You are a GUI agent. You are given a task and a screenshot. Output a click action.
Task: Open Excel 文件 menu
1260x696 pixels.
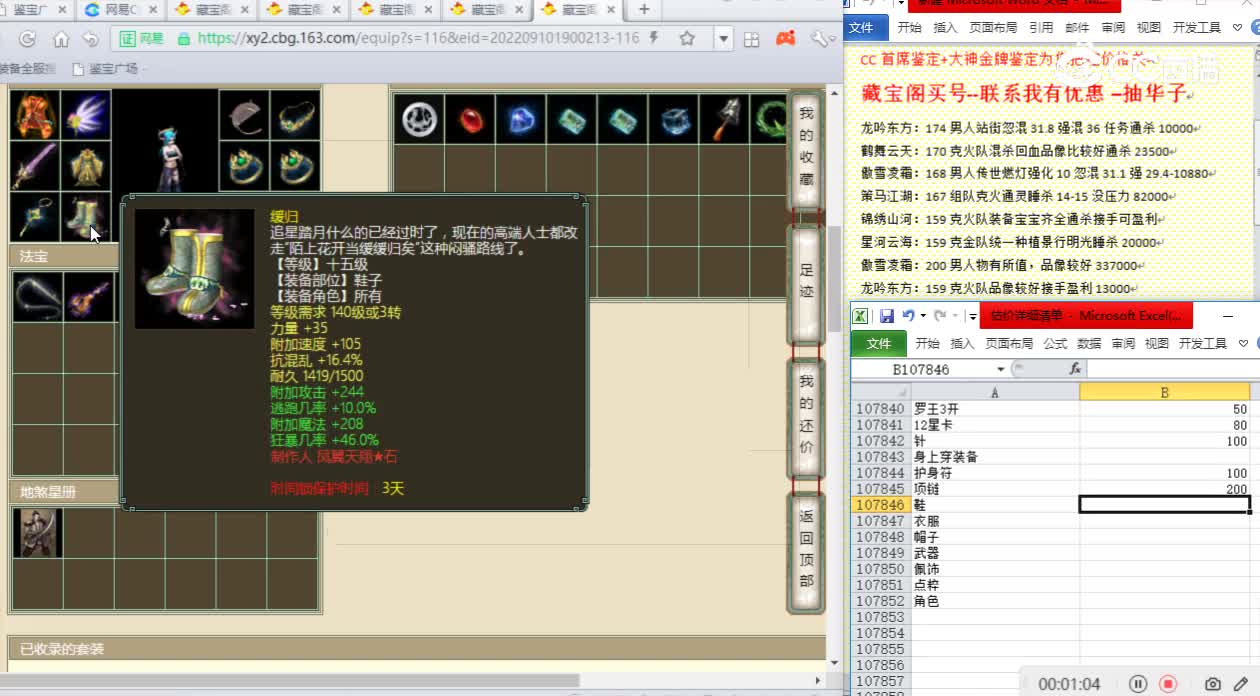pyautogui.click(x=878, y=343)
